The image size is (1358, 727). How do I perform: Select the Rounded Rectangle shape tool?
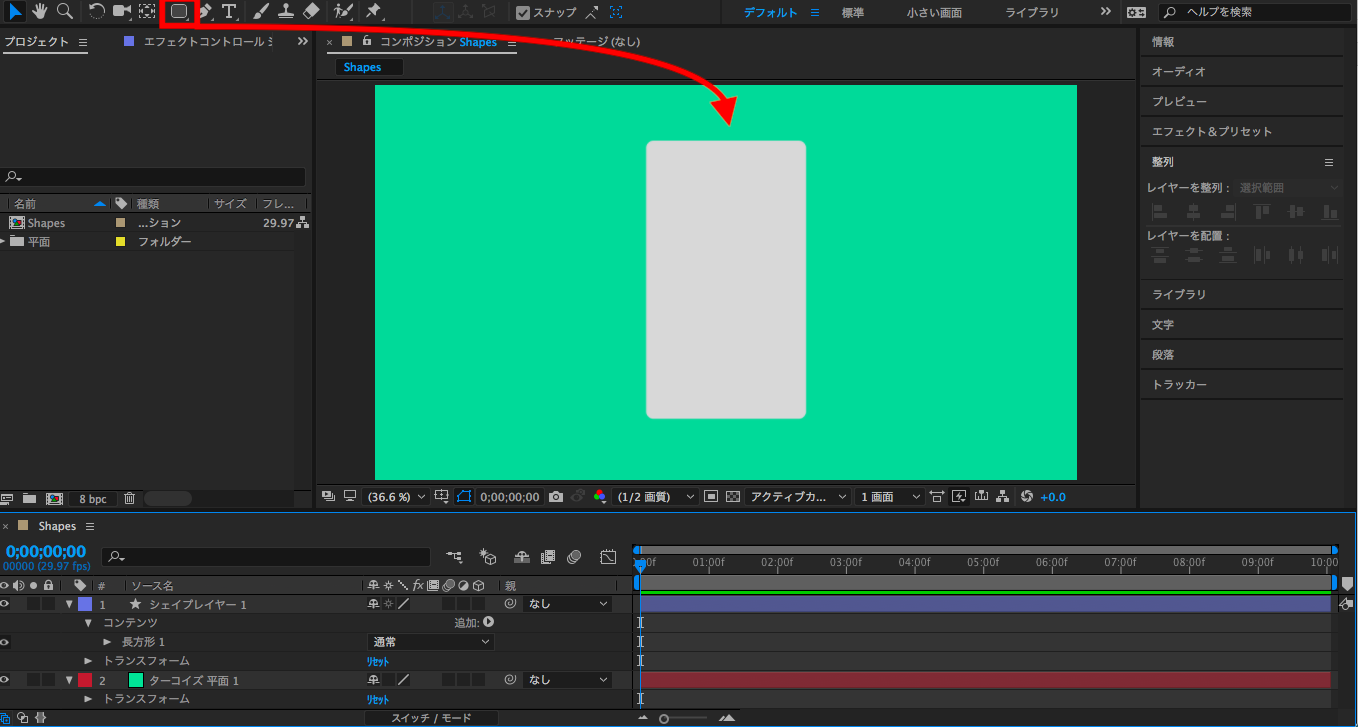[179, 12]
